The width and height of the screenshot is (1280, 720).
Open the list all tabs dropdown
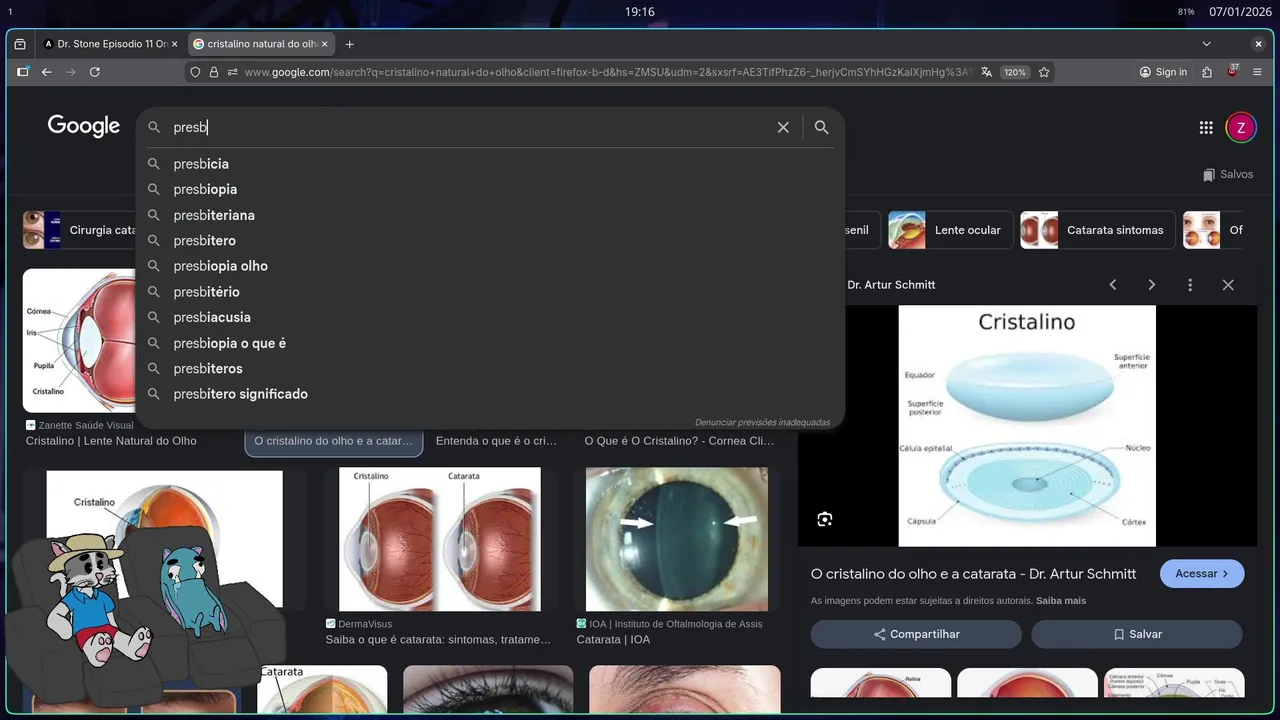(x=1206, y=44)
